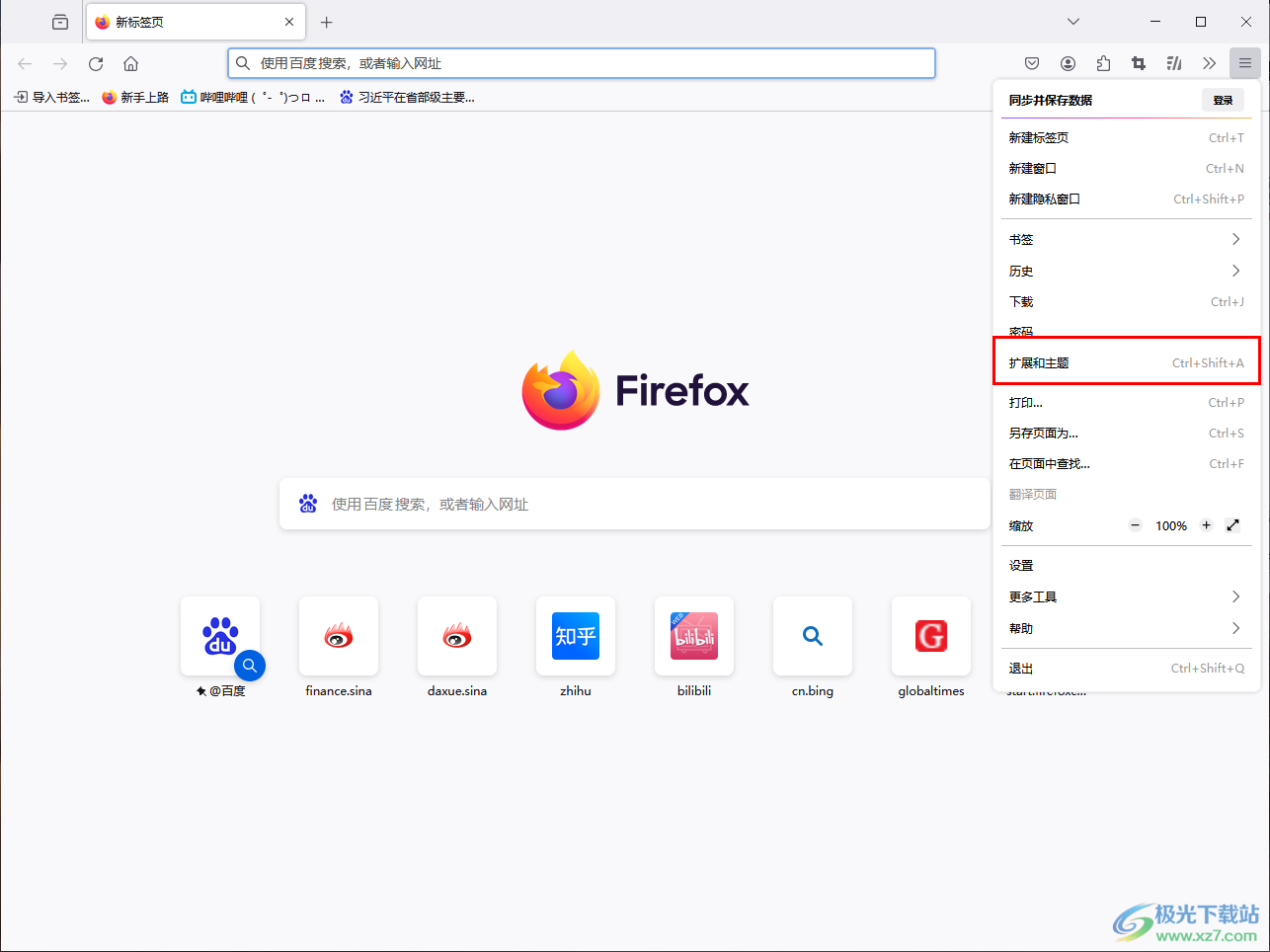This screenshot has width=1270, height=952.
Task: Open 导入书签 bookmark toolbar item
Action: click(x=51, y=97)
